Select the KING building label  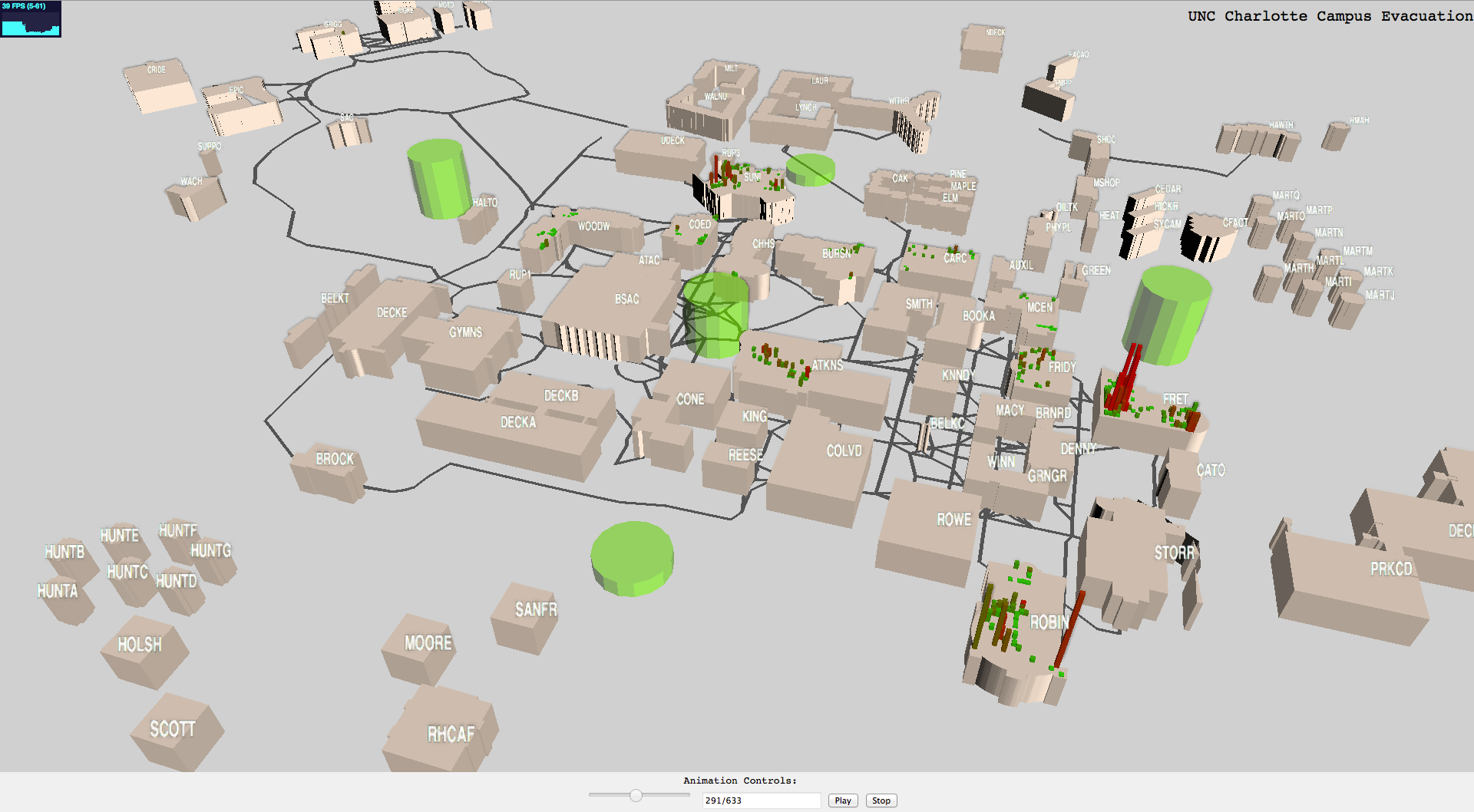754,416
